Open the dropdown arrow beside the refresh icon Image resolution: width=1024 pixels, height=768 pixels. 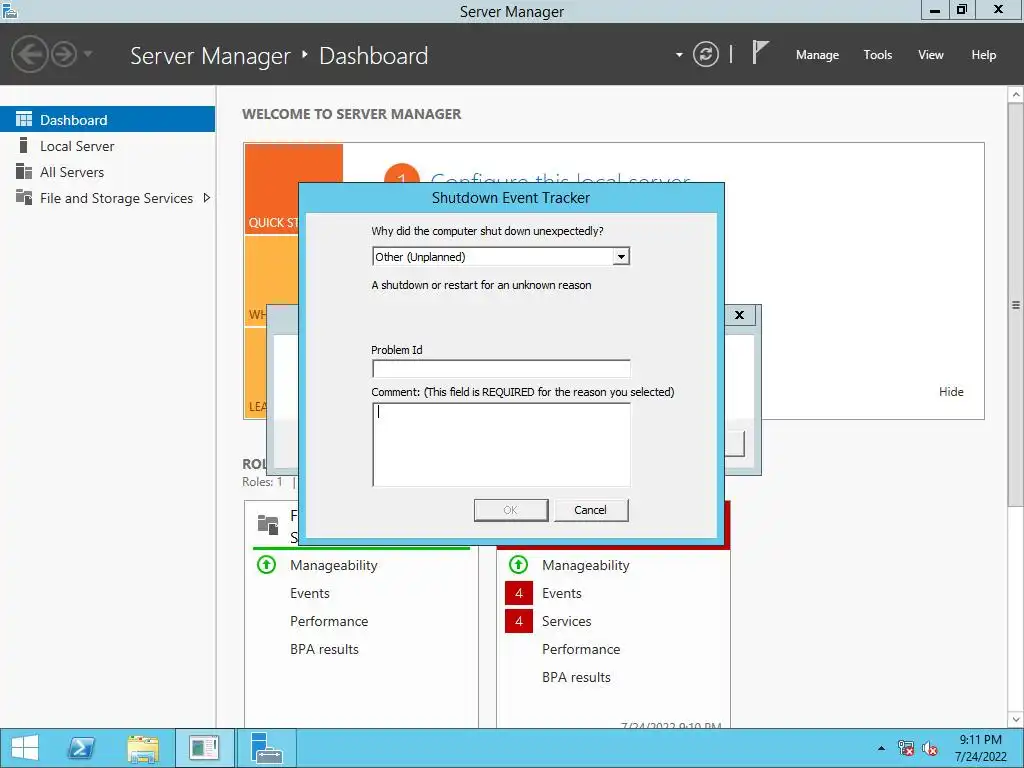tap(679, 55)
